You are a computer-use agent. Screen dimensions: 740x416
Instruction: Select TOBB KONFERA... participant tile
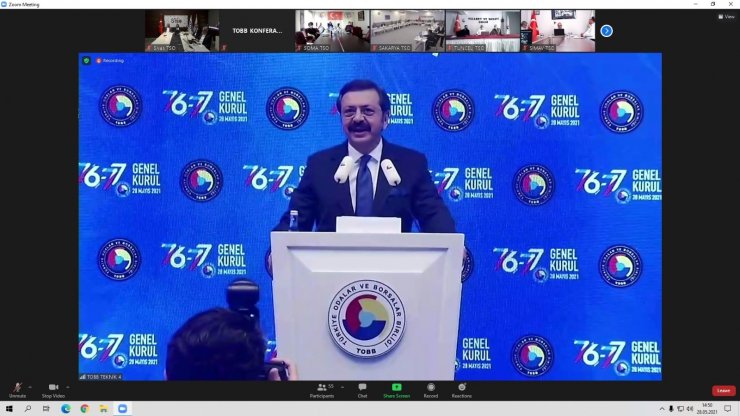257,31
